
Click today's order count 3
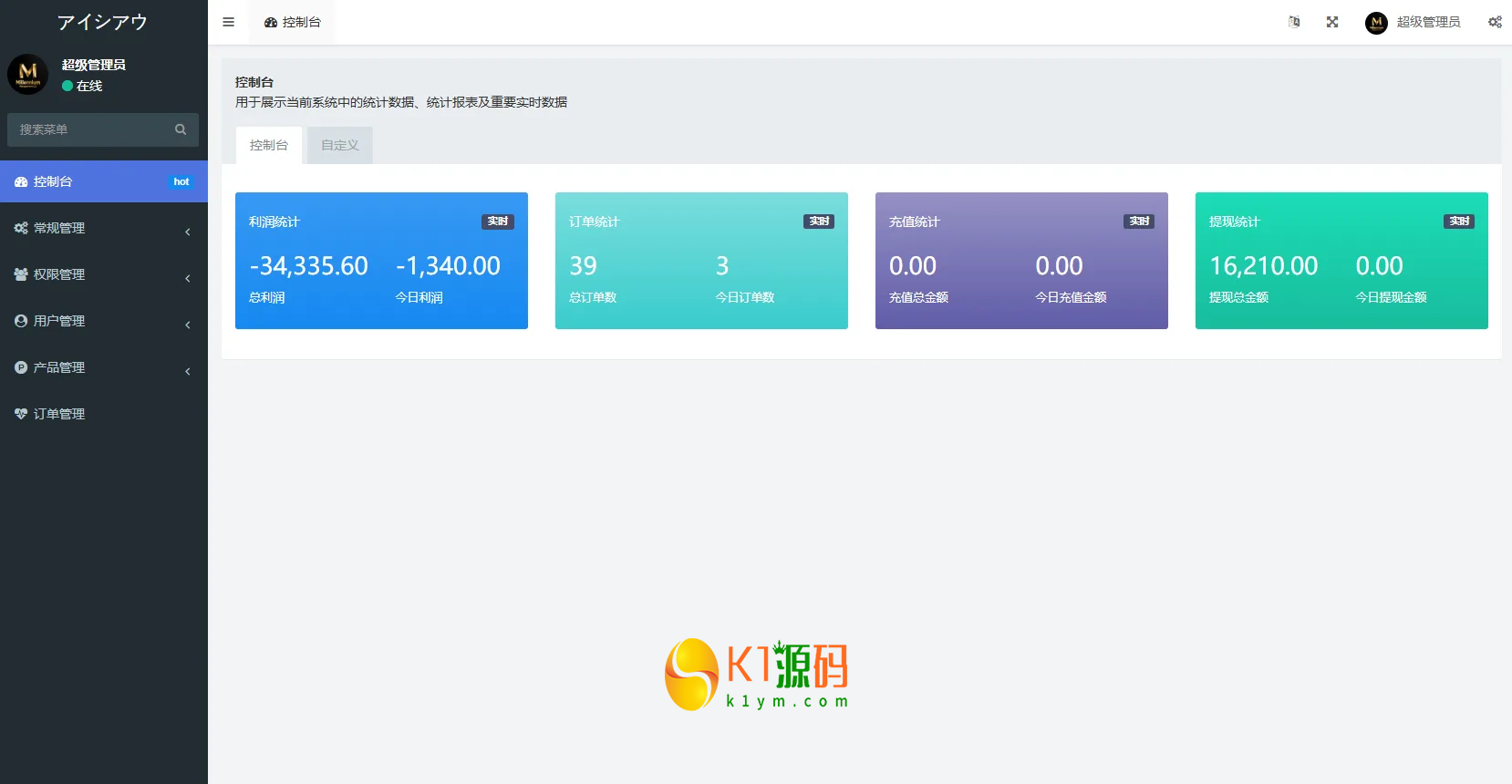(x=722, y=266)
